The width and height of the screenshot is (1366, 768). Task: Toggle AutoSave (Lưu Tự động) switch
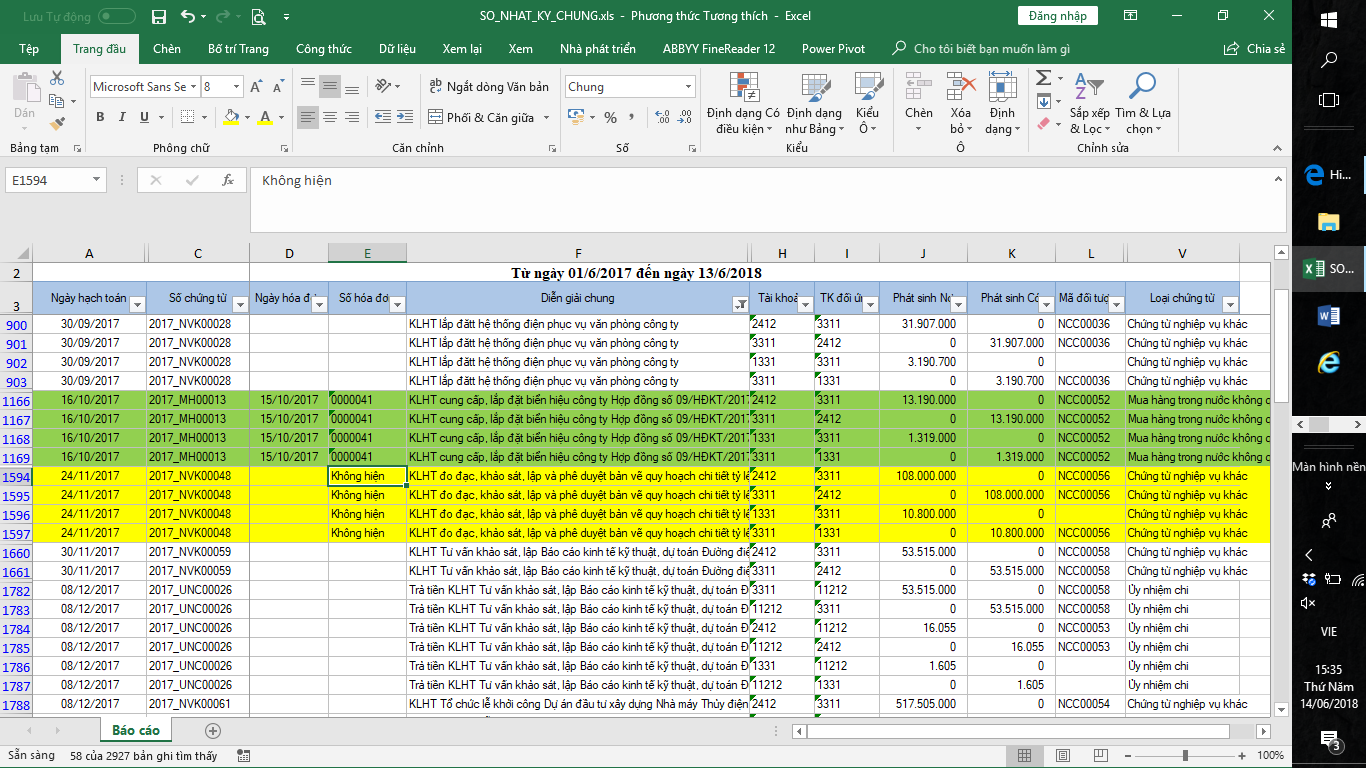(x=117, y=16)
